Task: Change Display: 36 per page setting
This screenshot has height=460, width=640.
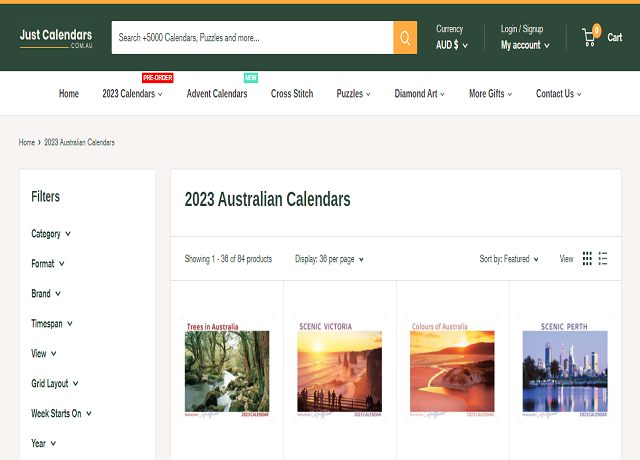Action: click(x=329, y=259)
